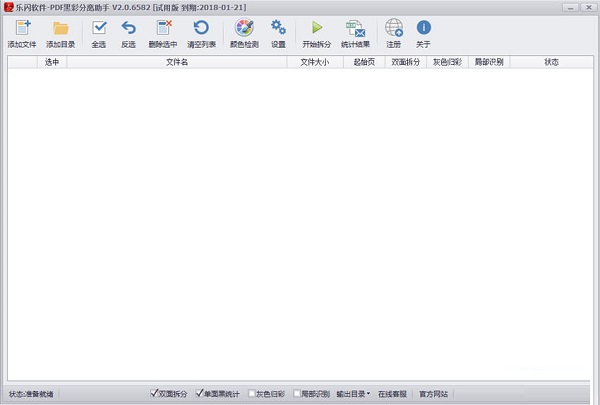Click 灰色归彩 column header in table
Screen dimensions: 600x405
point(447,62)
